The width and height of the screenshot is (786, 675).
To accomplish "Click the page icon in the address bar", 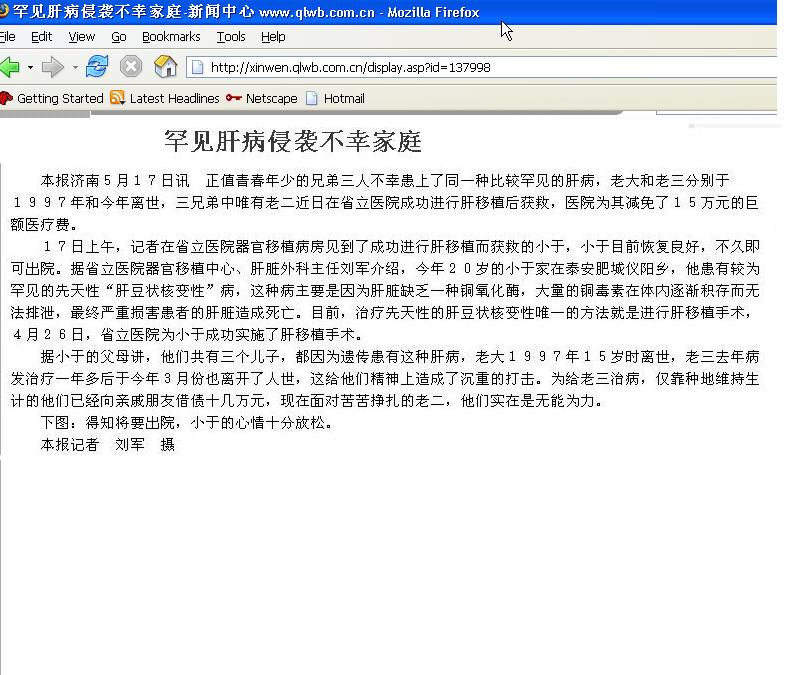I will 198,68.
